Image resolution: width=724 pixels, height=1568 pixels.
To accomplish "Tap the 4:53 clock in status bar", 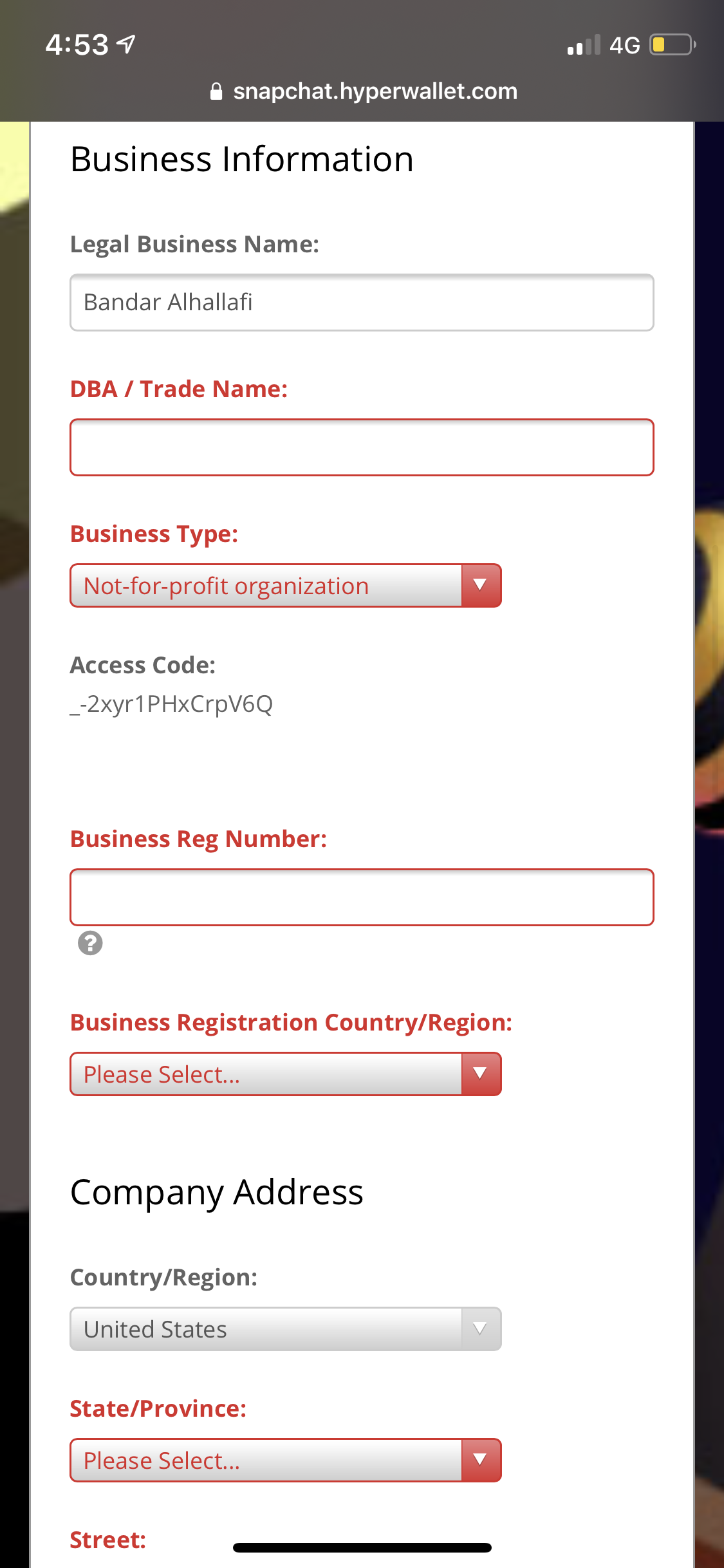I will [77, 45].
